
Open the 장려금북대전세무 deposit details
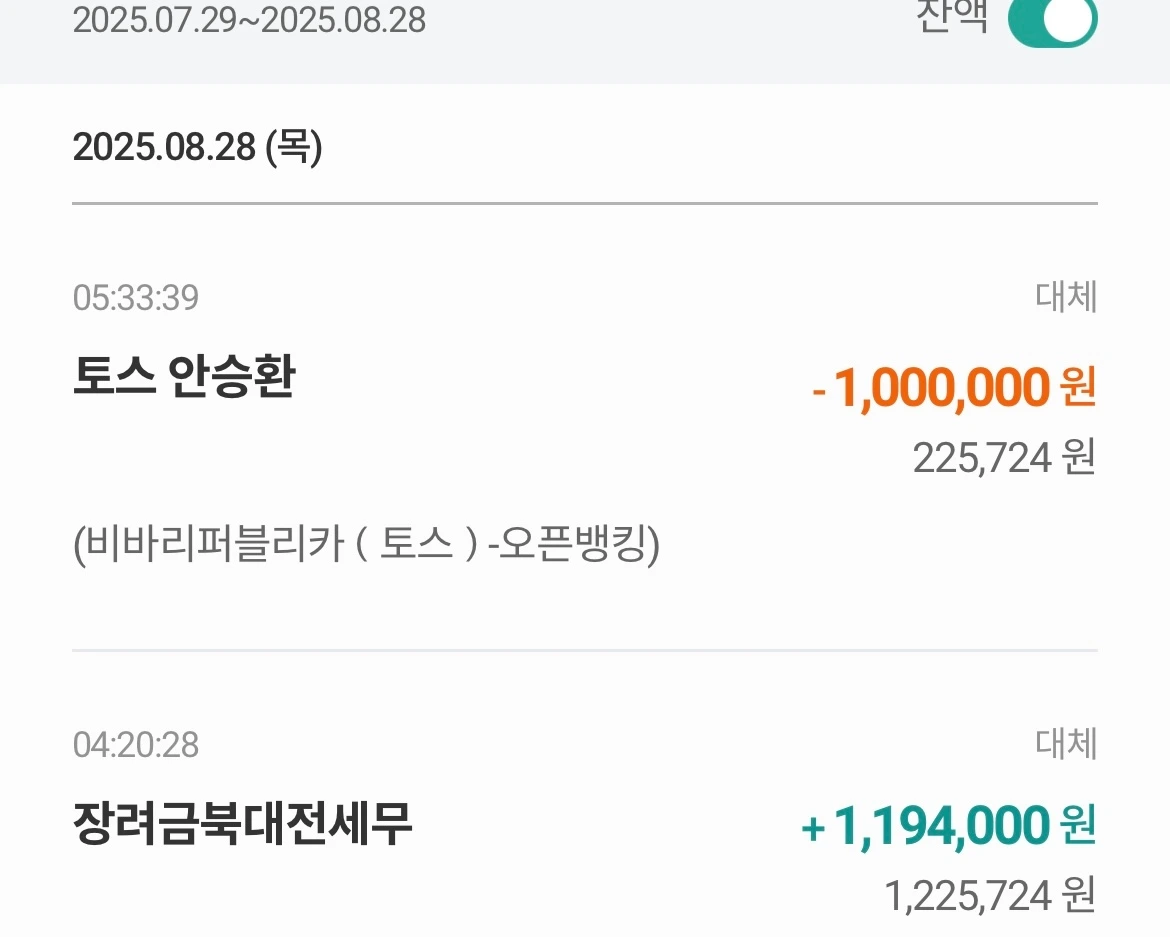243,824
